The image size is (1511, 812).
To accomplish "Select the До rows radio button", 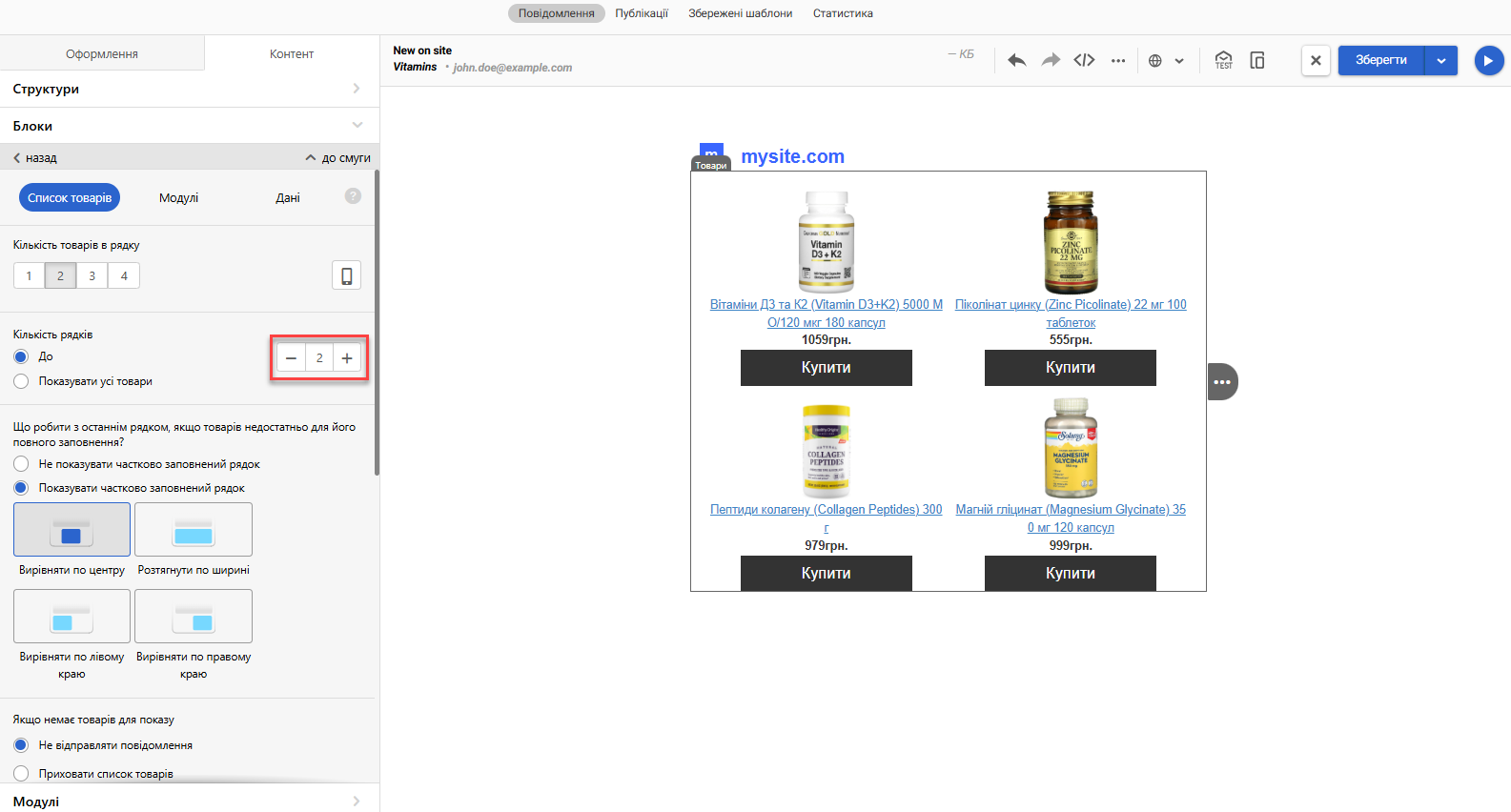I will click(21, 356).
